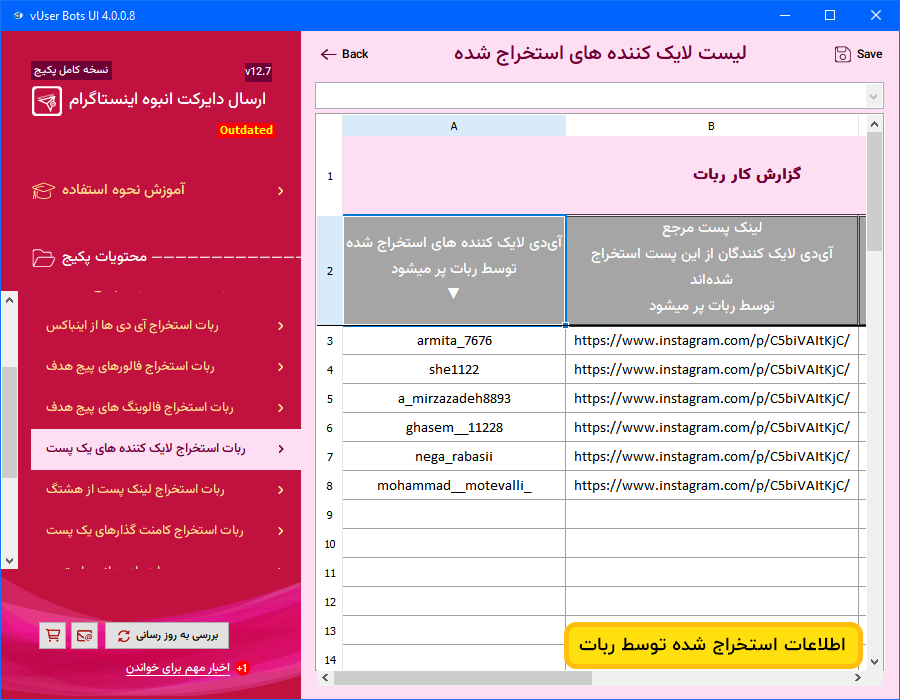Click Instagram post link in row 8
900x700 pixels.
click(712, 486)
